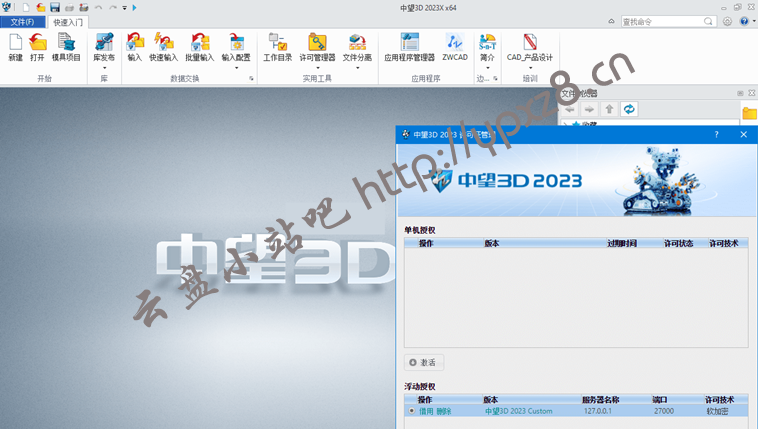Viewport: 758px width, 429px height.
Task: Expand the 库发布 dropdown arrow
Action: click(x=104, y=68)
